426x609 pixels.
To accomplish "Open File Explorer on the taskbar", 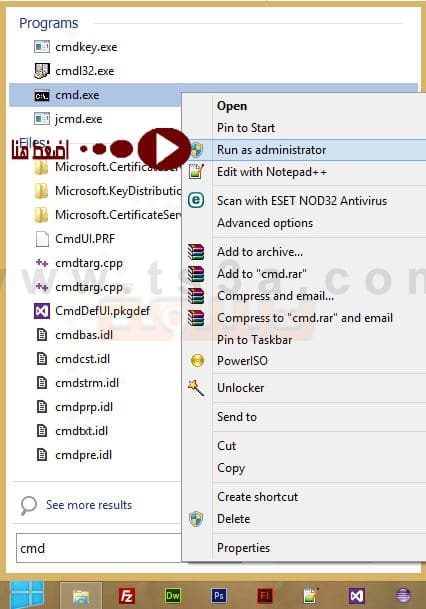I will [x=81, y=595].
